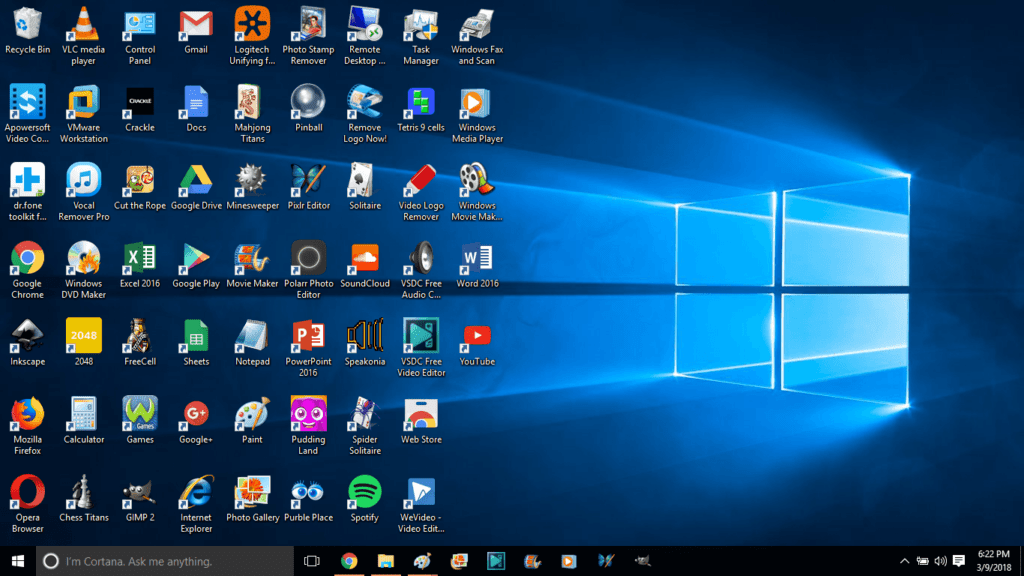Open File Explorer from the taskbar
The height and width of the screenshot is (576, 1024).
point(385,561)
